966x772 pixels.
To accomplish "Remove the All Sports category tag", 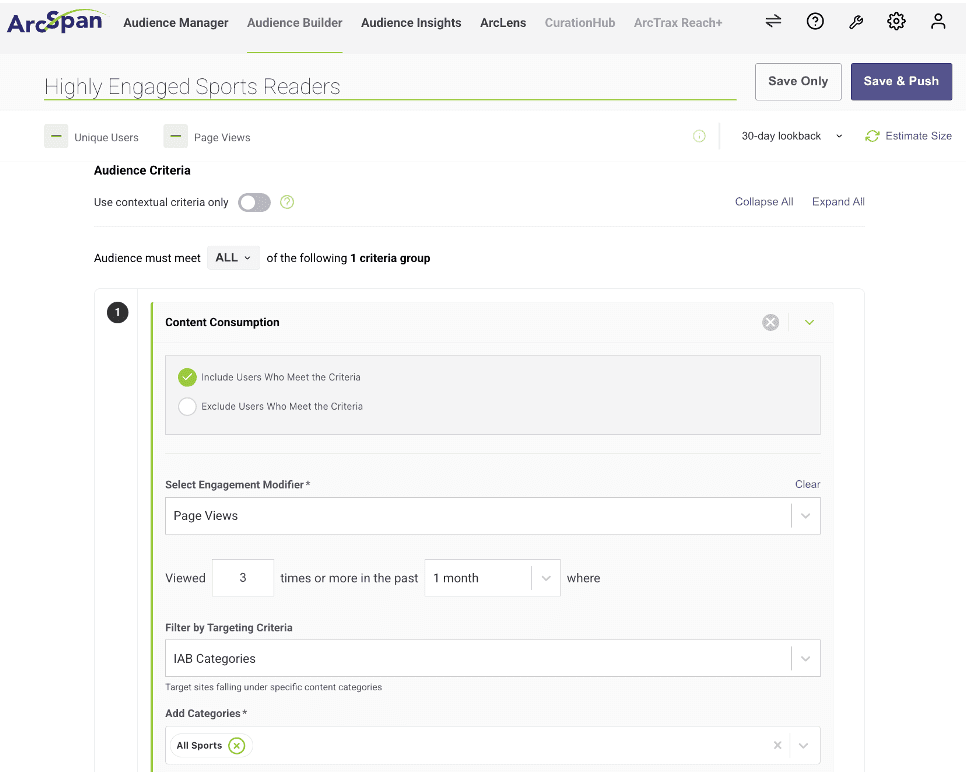I will (x=237, y=746).
